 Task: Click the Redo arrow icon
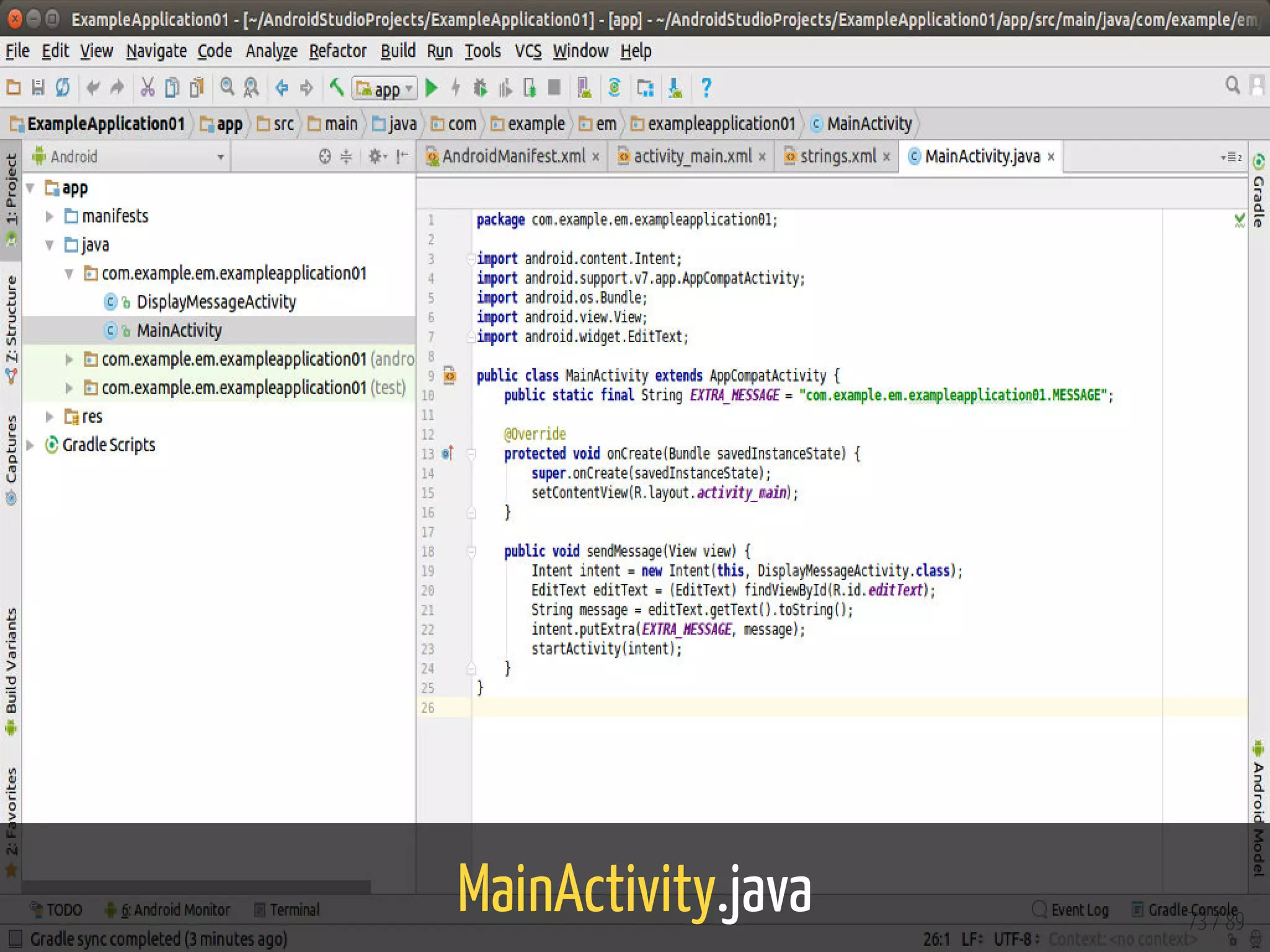click(117, 87)
